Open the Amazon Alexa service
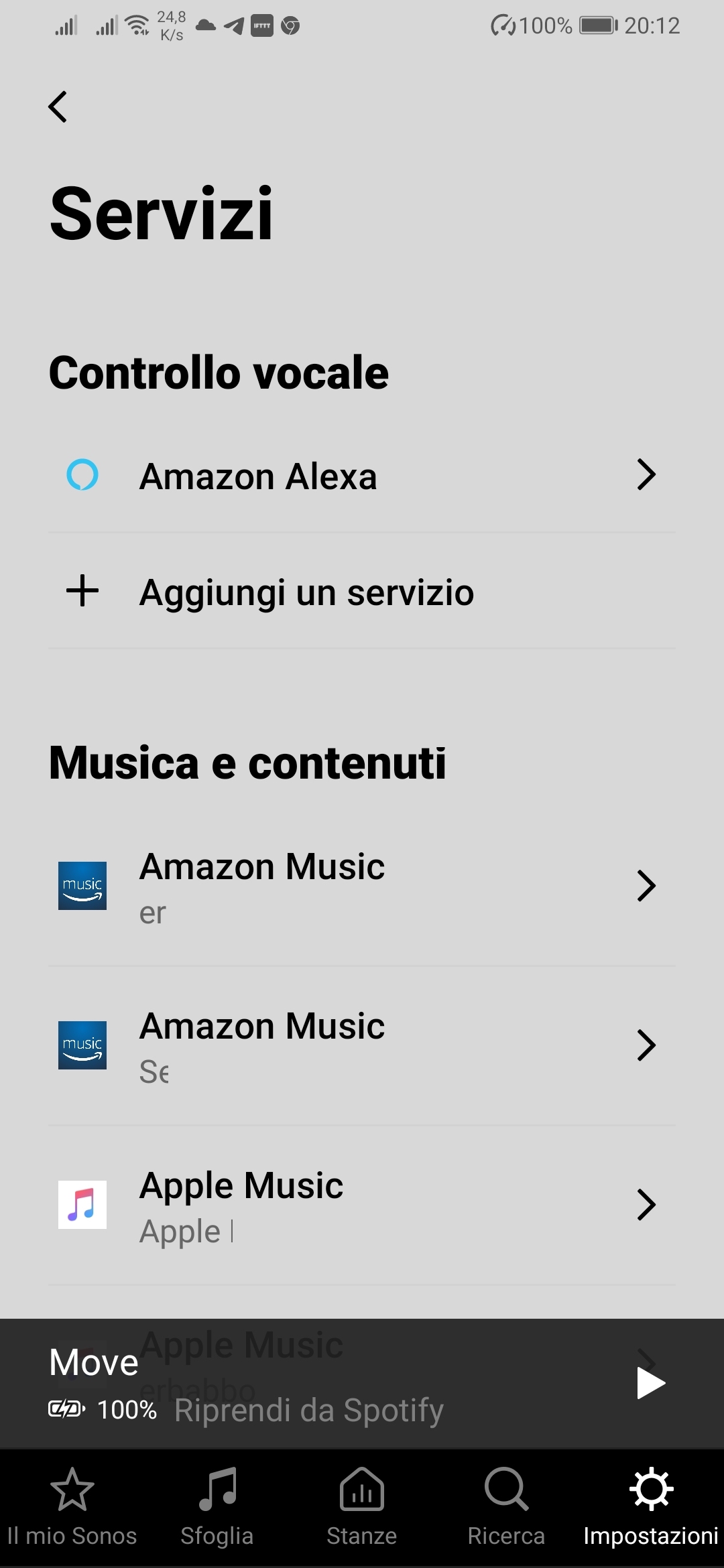This screenshot has height=1568, width=724. [258, 476]
